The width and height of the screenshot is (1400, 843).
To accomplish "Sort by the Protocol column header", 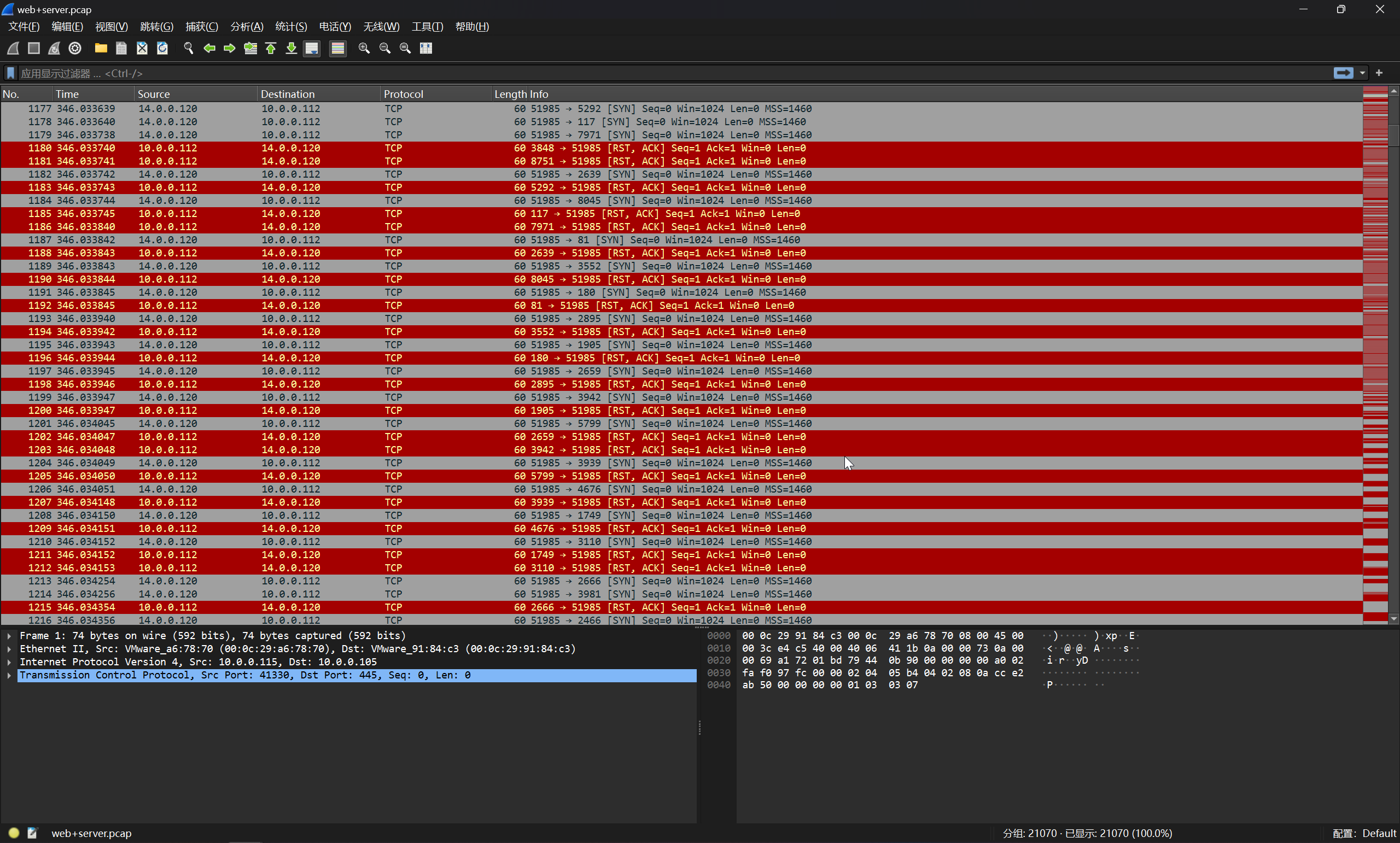I will click(x=436, y=94).
